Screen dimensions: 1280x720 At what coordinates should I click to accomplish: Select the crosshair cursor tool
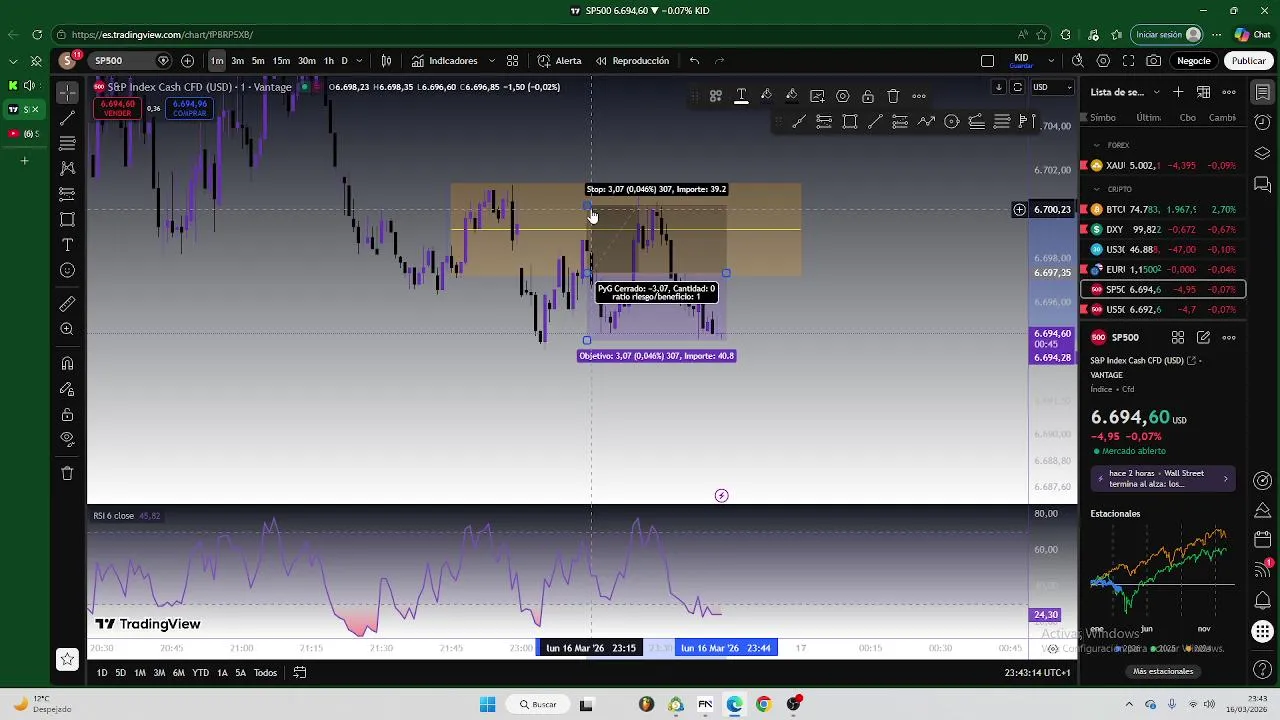coord(67,93)
